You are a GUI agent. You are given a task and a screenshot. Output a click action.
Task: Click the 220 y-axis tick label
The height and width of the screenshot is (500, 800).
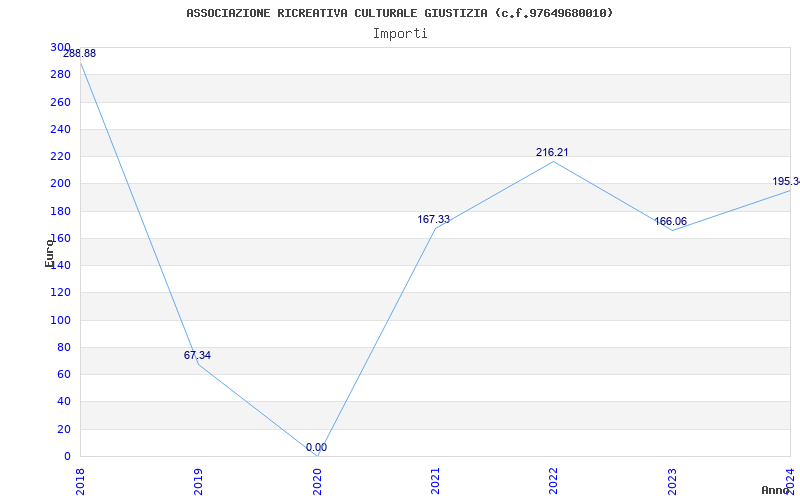click(x=60, y=157)
